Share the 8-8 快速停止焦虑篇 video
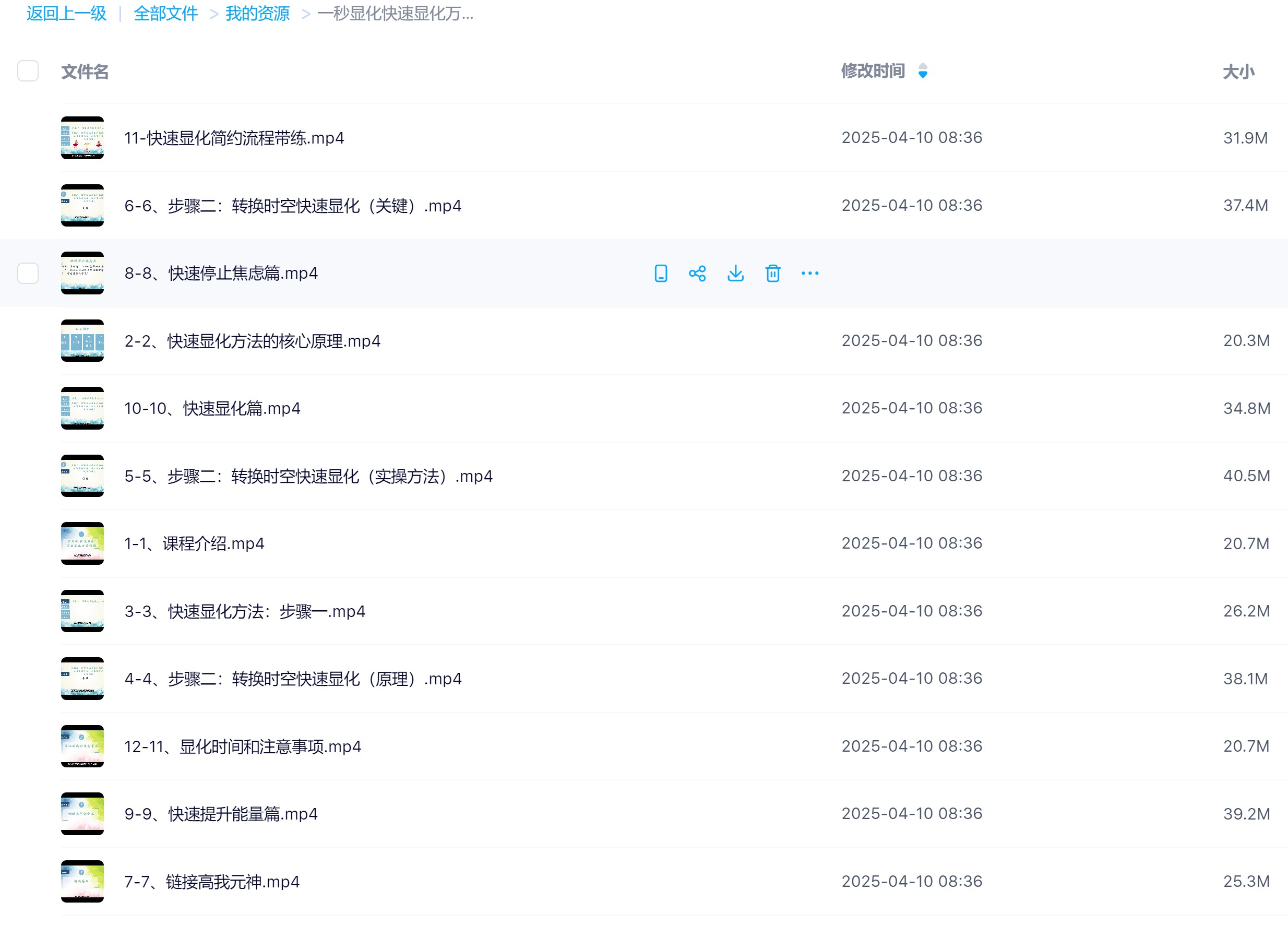 click(697, 273)
